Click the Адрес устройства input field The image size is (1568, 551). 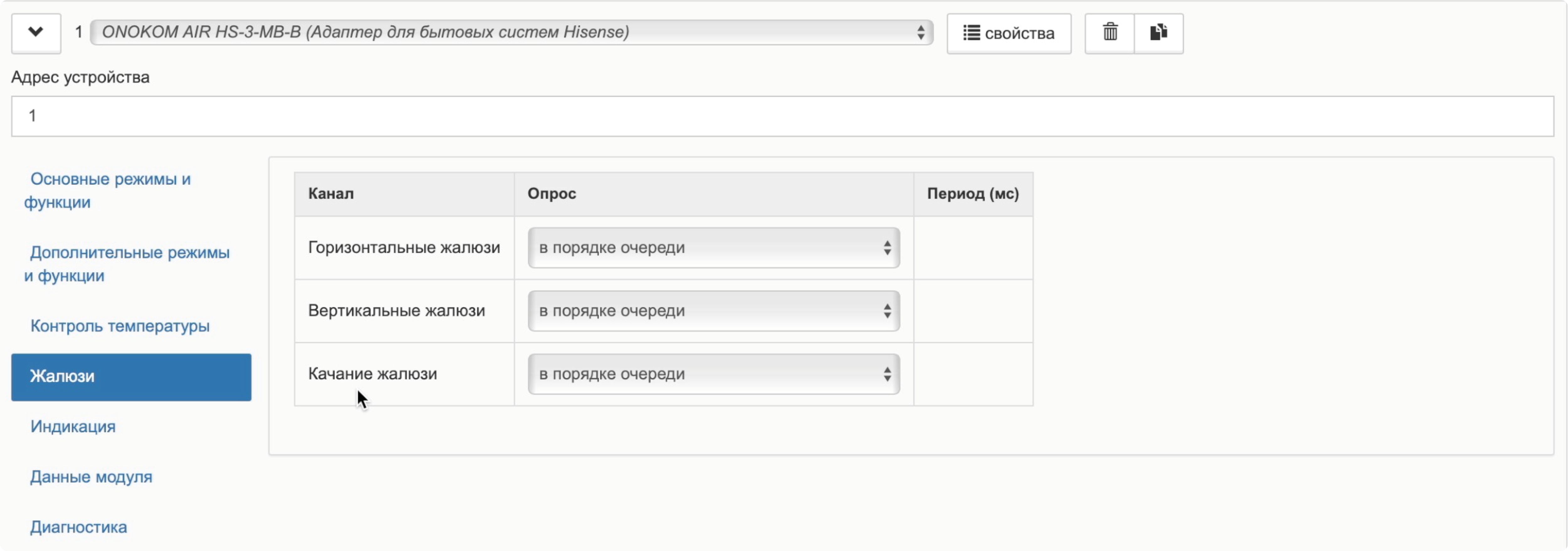tap(781, 116)
